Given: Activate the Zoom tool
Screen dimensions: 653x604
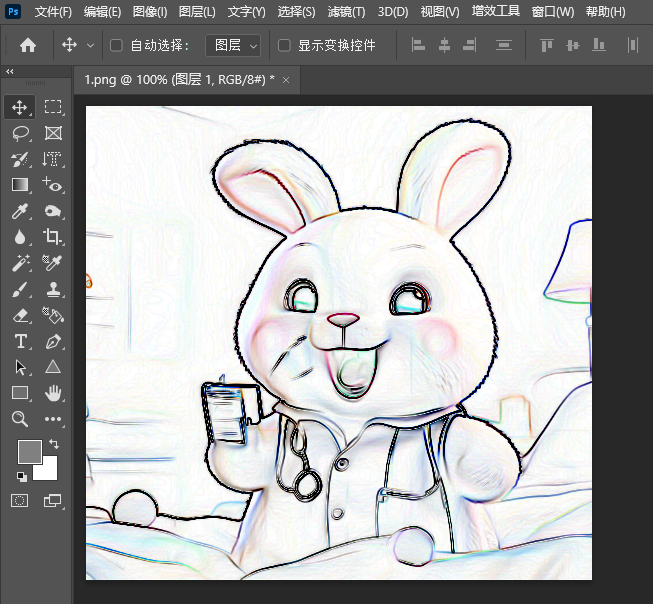Looking at the screenshot, I should click(20, 419).
